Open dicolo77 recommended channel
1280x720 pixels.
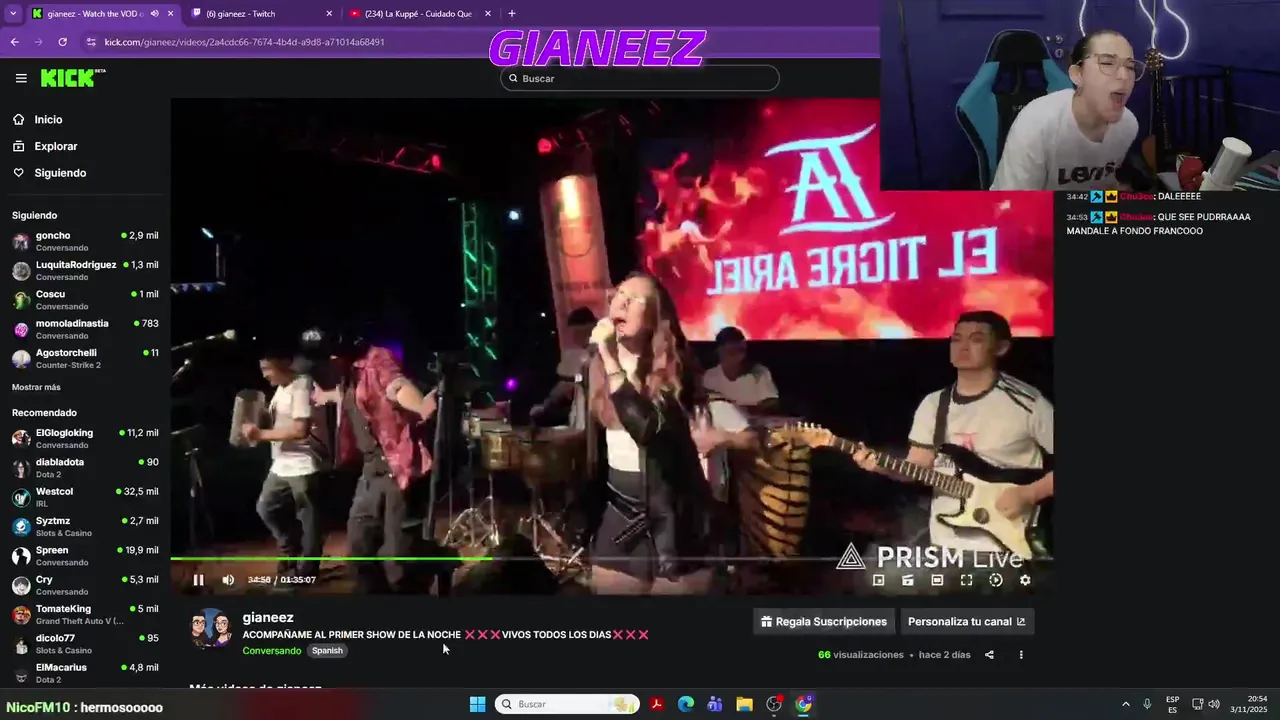point(85,643)
